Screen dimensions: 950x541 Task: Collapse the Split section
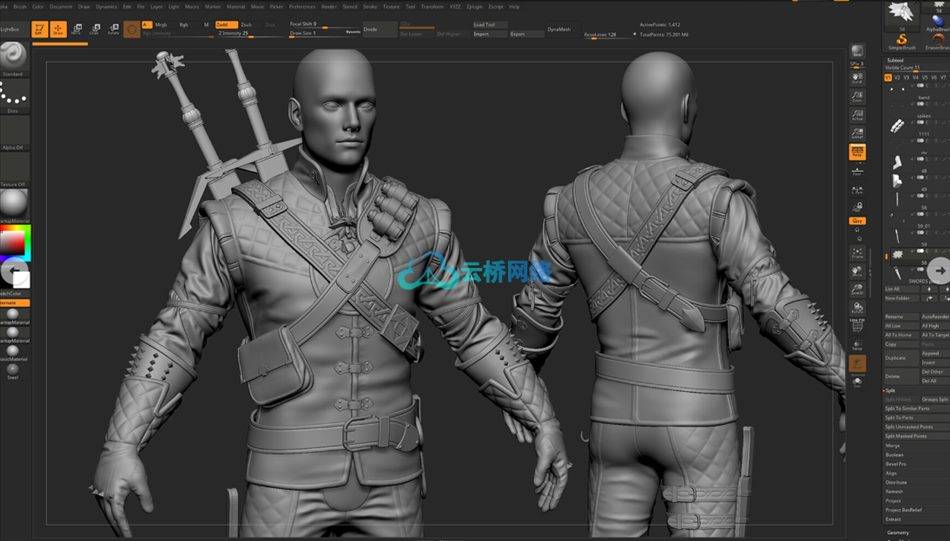tap(890, 391)
